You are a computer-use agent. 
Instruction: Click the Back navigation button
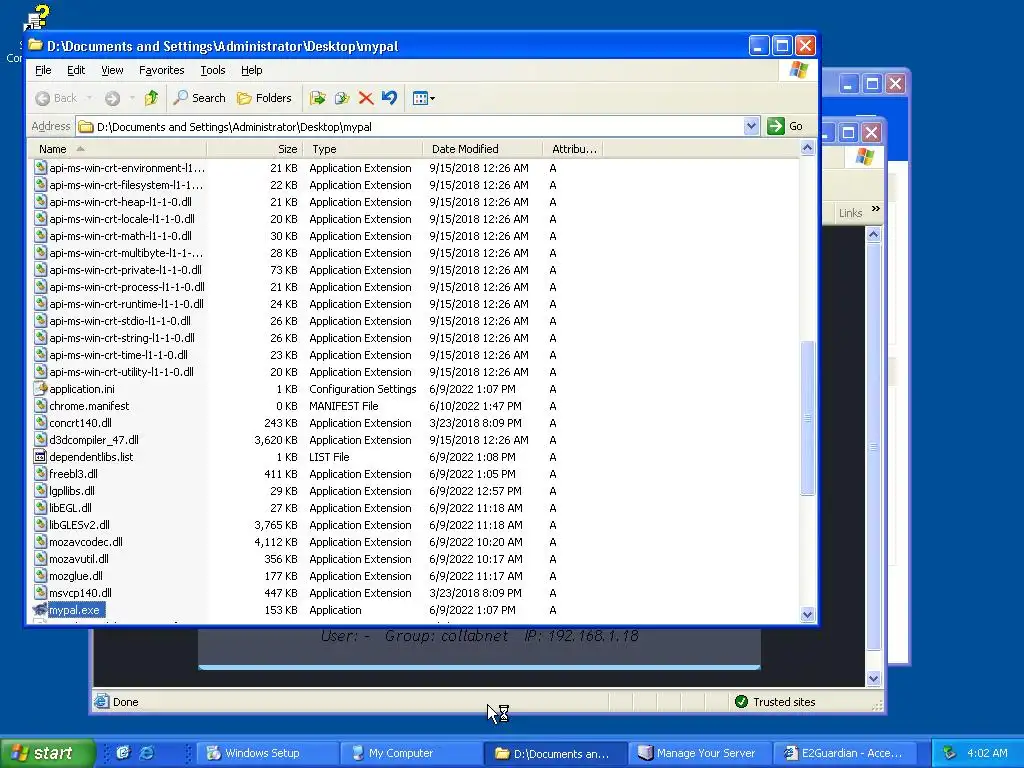[56, 98]
